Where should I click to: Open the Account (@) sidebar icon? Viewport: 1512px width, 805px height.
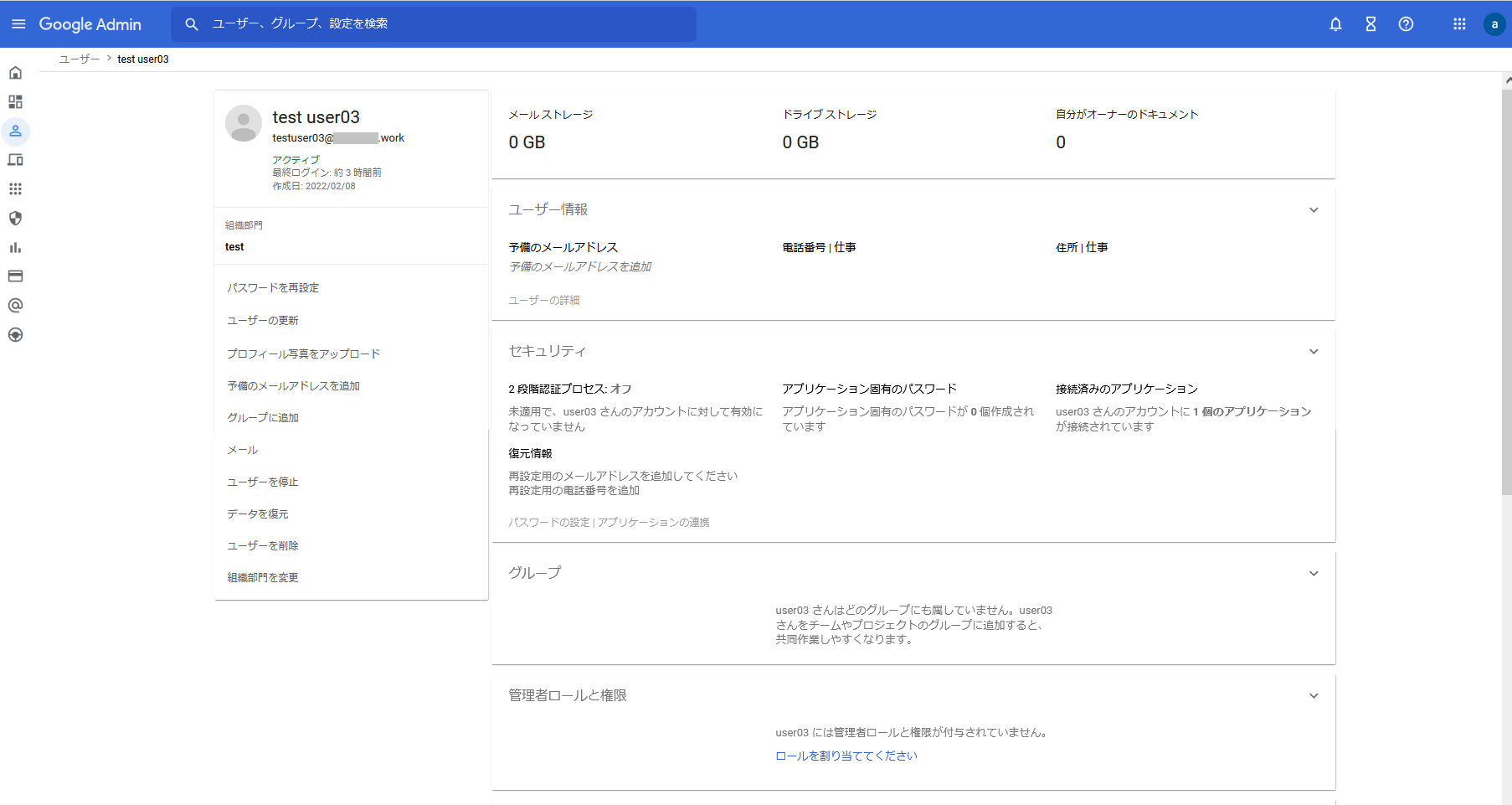point(15,306)
